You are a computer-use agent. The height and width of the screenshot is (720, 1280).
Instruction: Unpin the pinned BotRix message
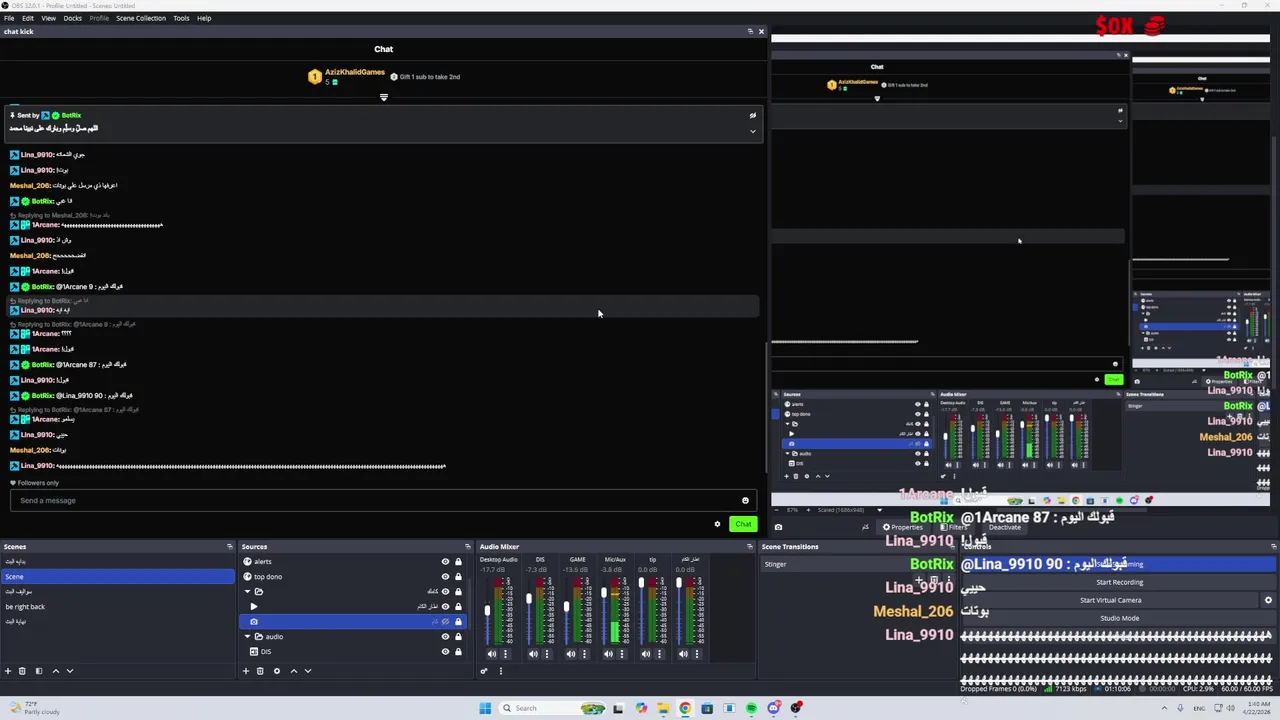(753, 115)
